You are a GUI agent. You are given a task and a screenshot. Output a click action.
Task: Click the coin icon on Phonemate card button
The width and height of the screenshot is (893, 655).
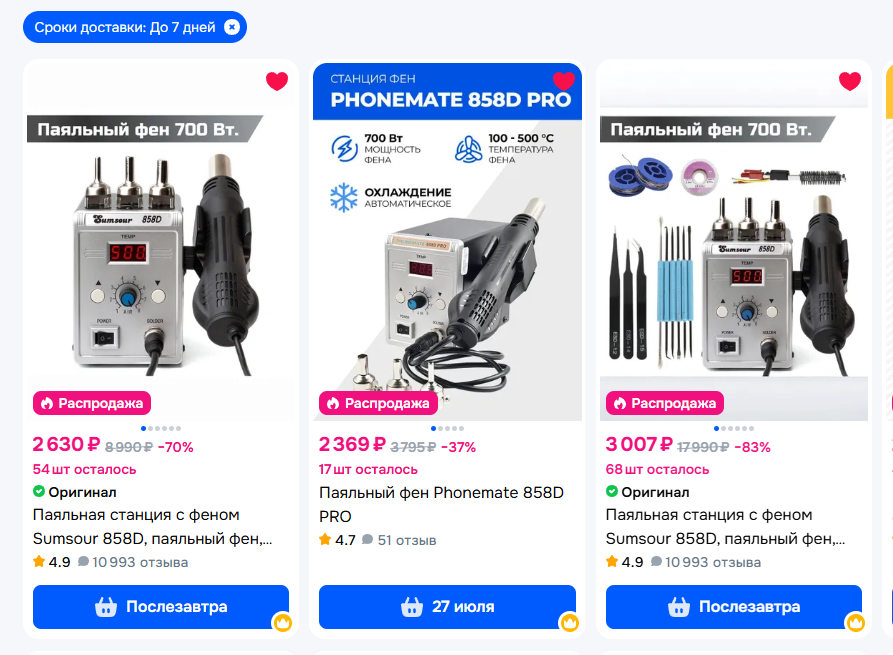click(x=570, y=622)
